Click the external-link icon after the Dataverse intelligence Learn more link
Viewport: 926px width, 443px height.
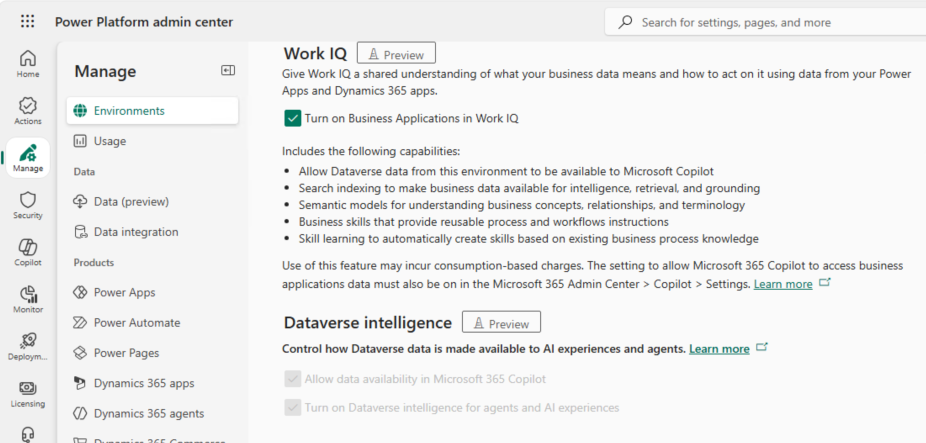tap(762, 347)
